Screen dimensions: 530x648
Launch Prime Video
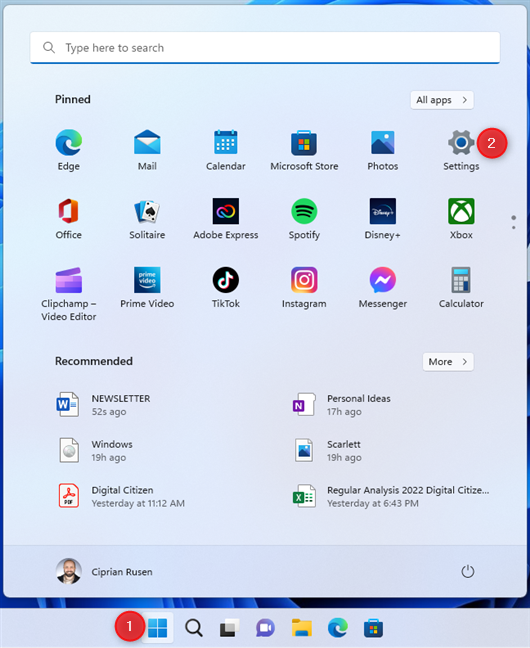point(147,287)
